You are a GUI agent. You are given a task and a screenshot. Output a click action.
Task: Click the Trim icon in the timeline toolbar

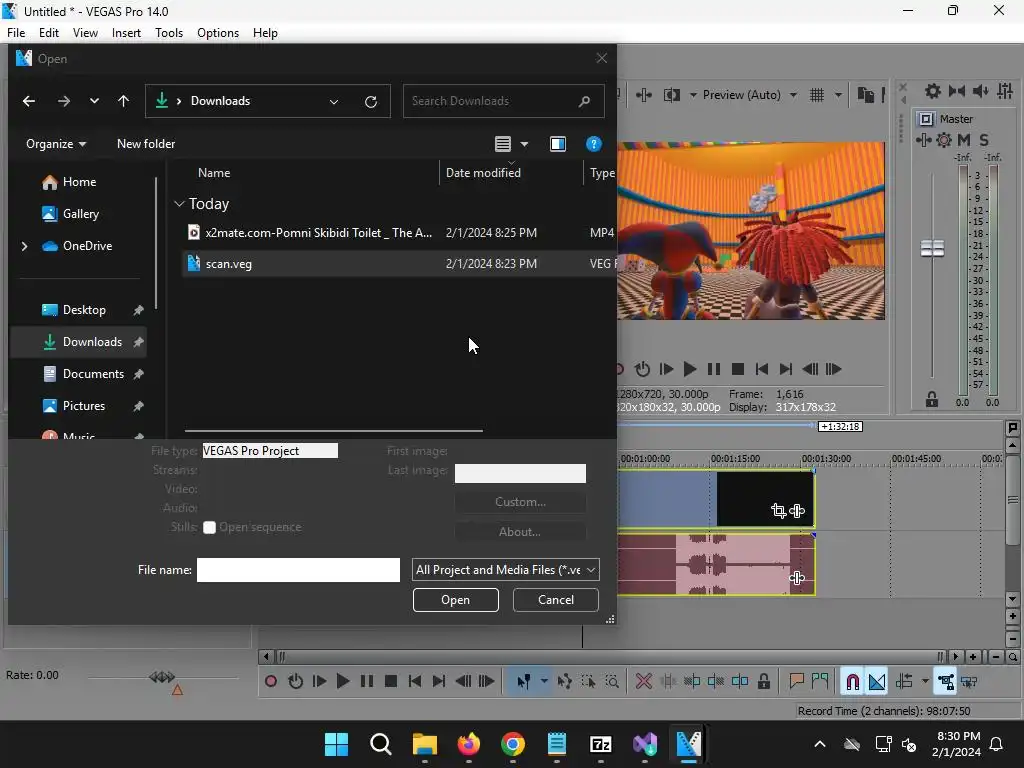tap(668, 682)
